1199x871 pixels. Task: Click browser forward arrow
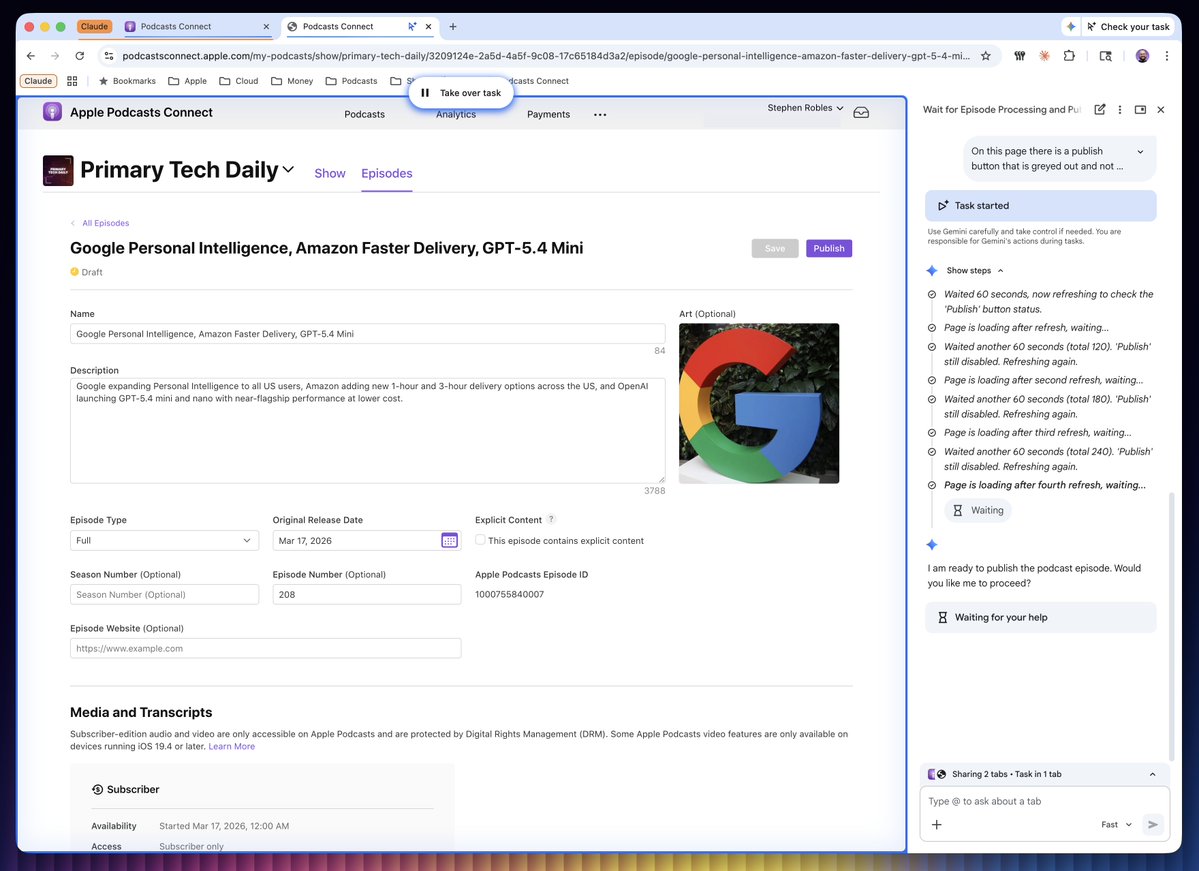(x=55, y=56)
